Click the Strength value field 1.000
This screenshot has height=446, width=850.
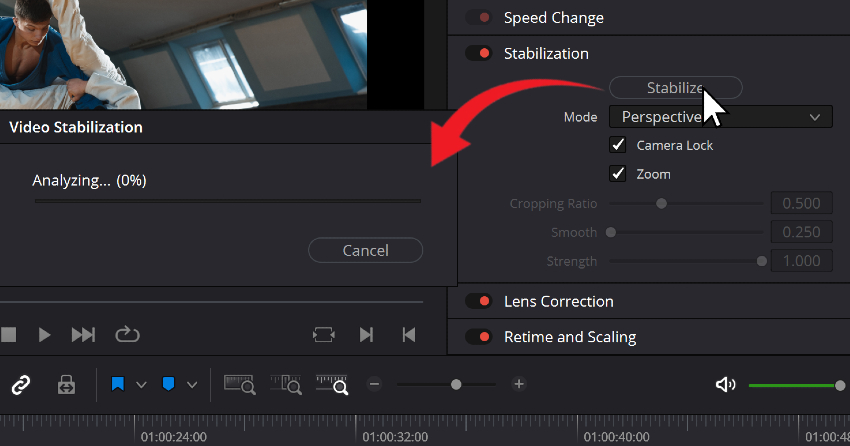click(801, 261)
